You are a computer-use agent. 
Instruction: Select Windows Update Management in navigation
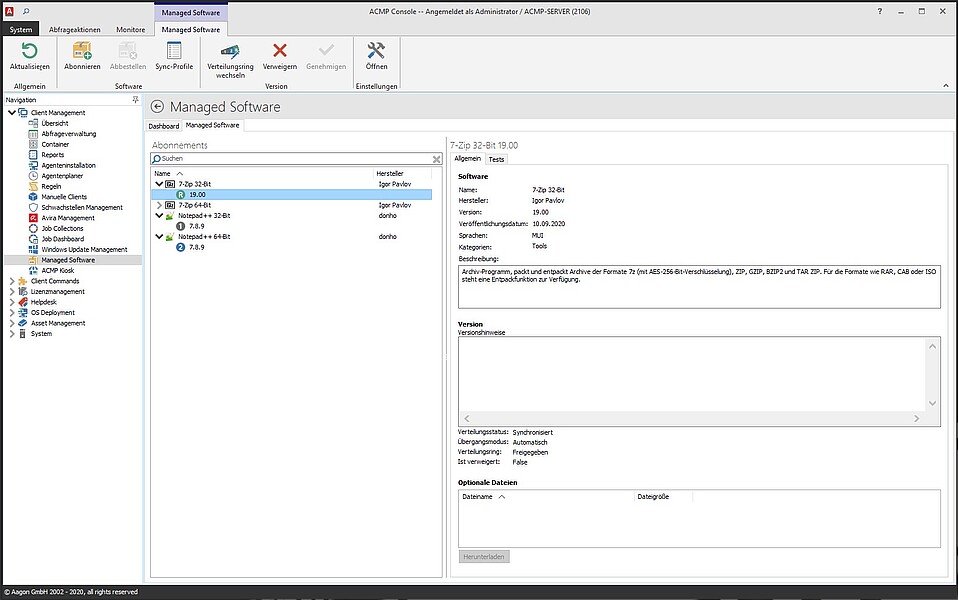pyautogui.click(x=84, y=249)
